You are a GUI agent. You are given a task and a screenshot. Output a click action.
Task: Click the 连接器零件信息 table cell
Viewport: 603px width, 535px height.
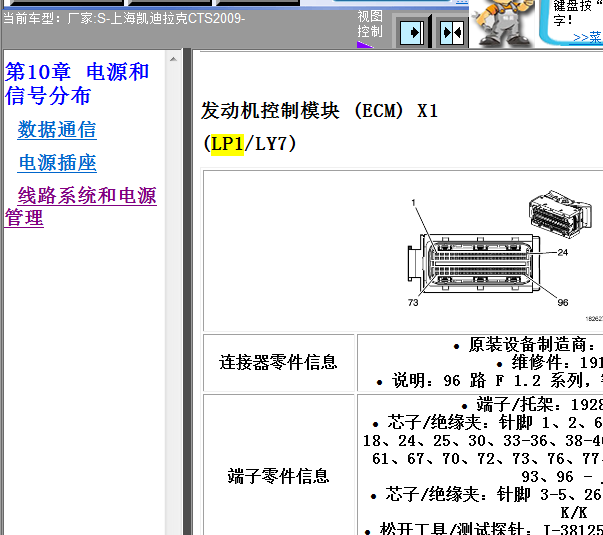click(278, 363)
